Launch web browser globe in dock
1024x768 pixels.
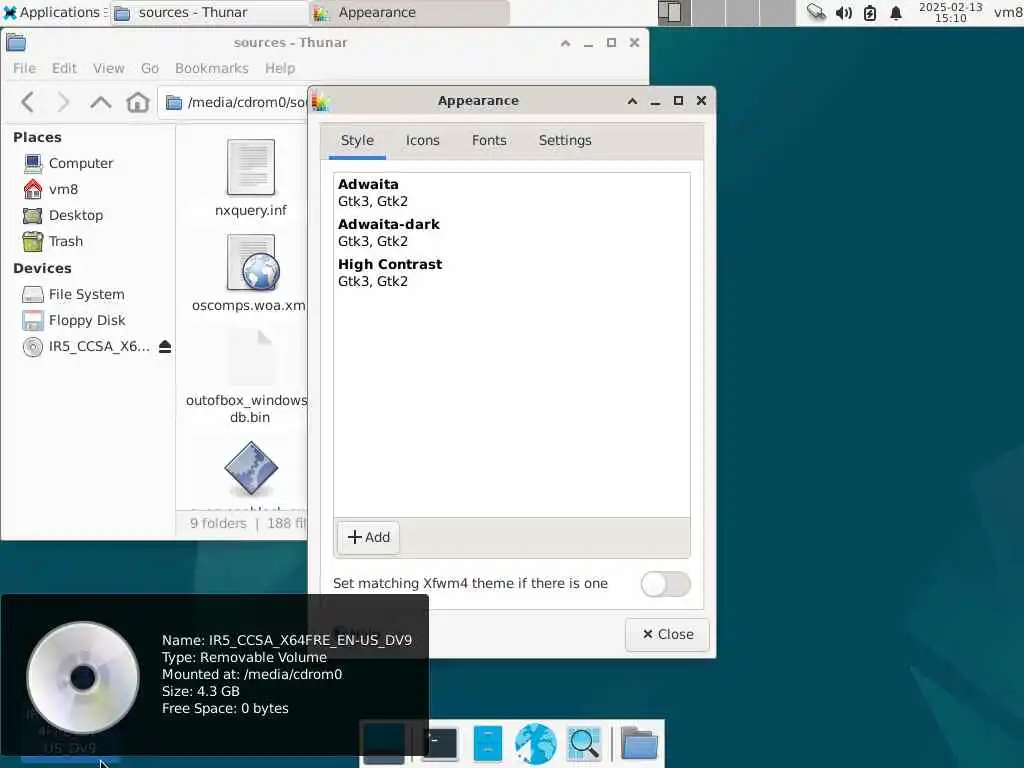(536, 744)
